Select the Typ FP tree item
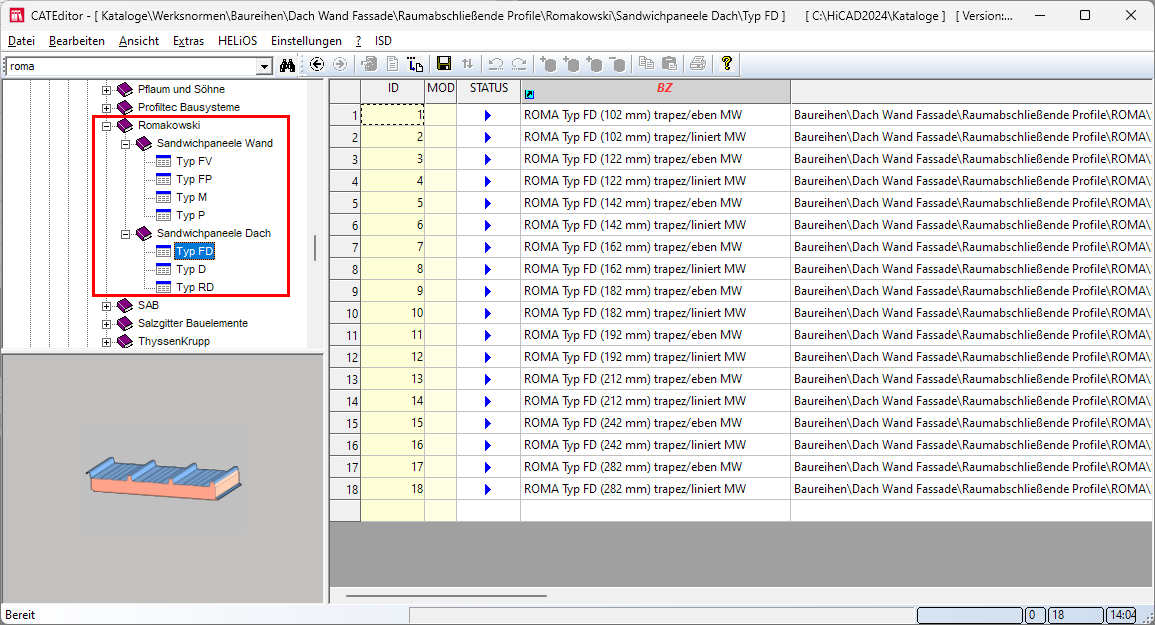 pyautogui.click(x=194, y=179)
